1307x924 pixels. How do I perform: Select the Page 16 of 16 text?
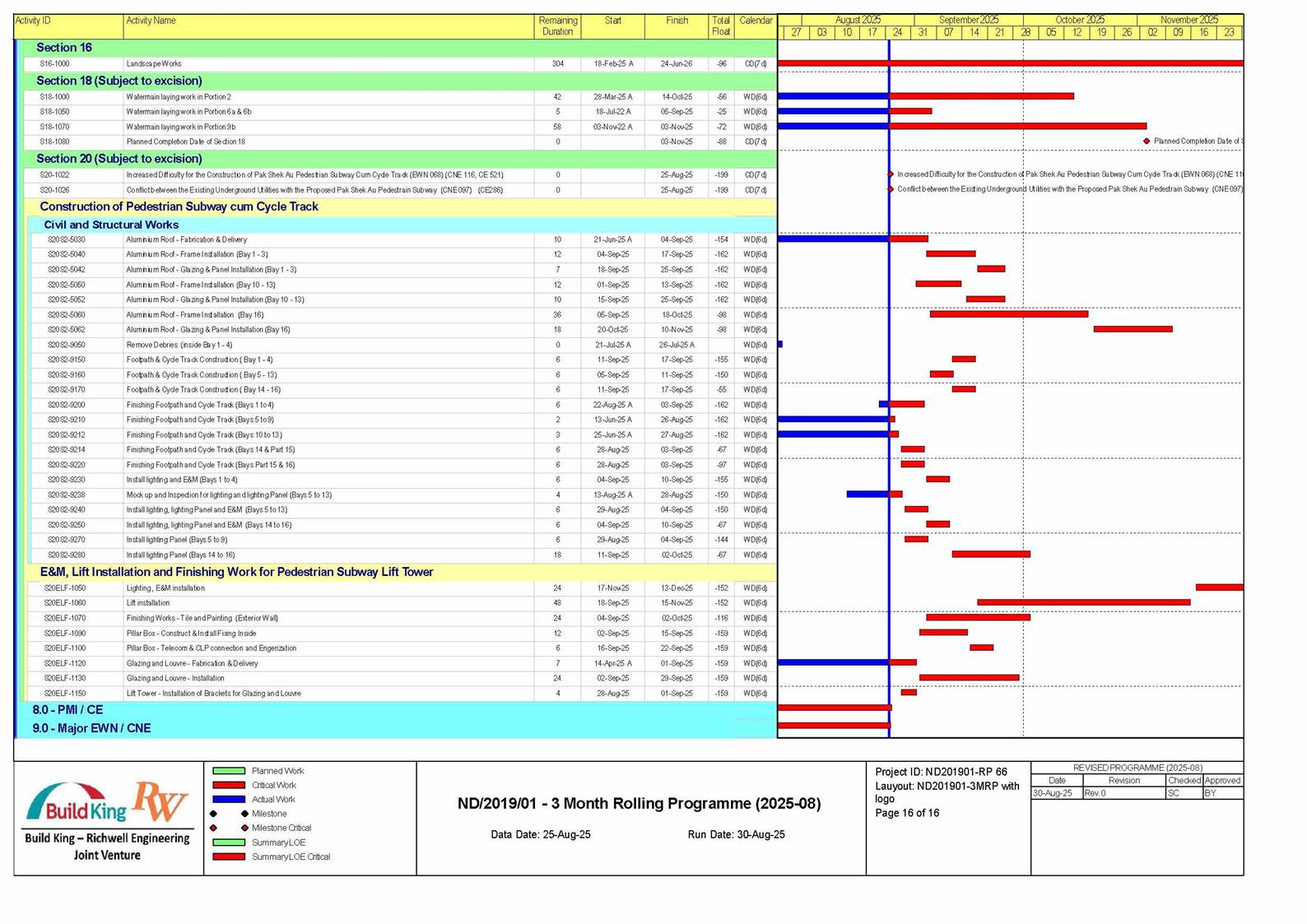point(907,813)
